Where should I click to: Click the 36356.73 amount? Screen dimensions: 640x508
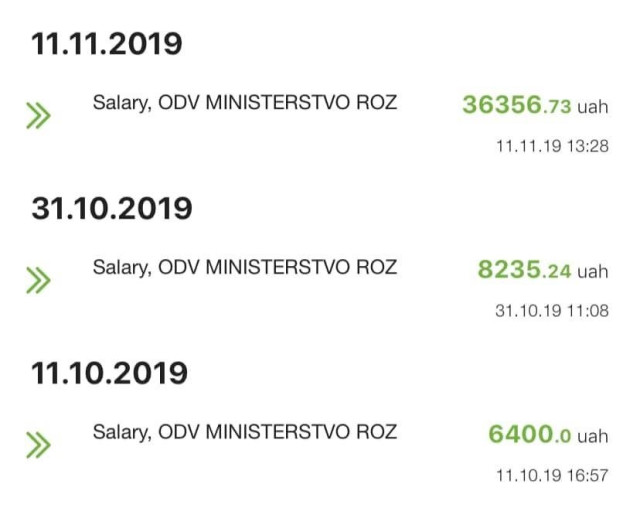click(516, 105)
